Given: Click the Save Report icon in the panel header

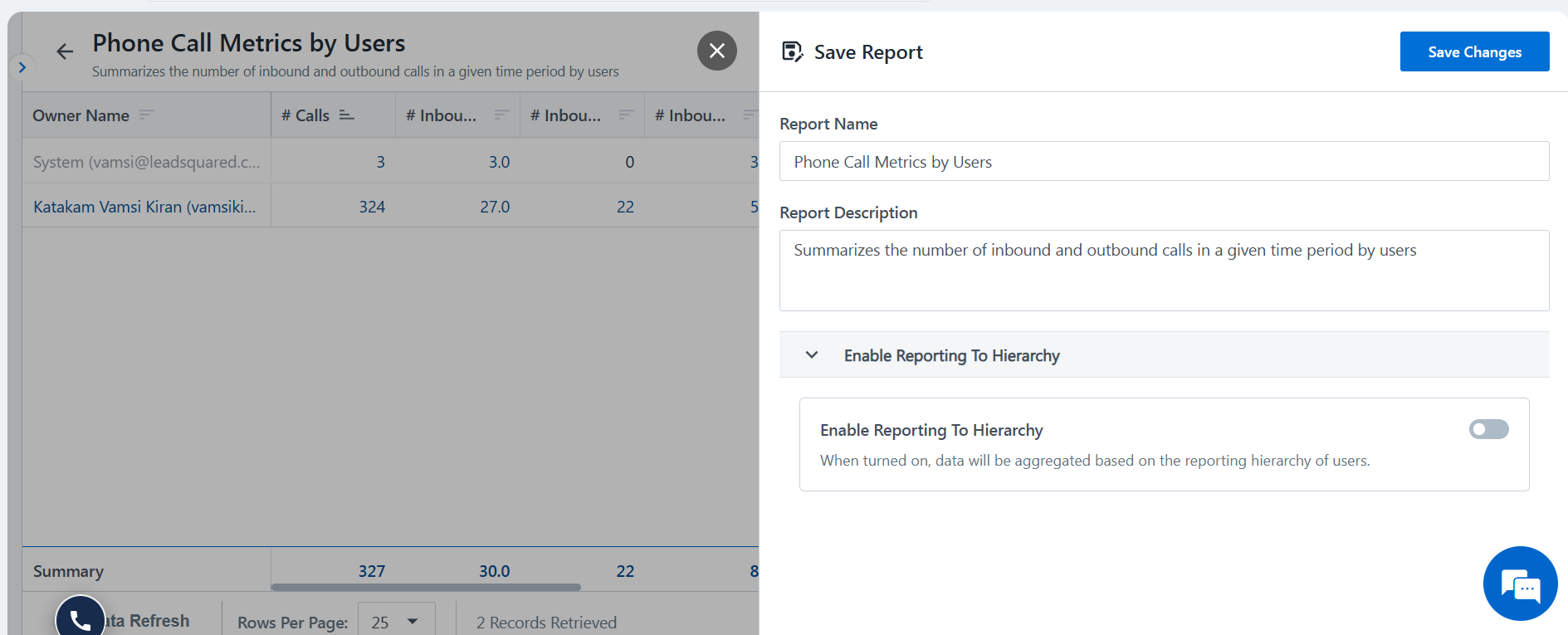Looking at the screenshot, I should (x=792, y=52).
